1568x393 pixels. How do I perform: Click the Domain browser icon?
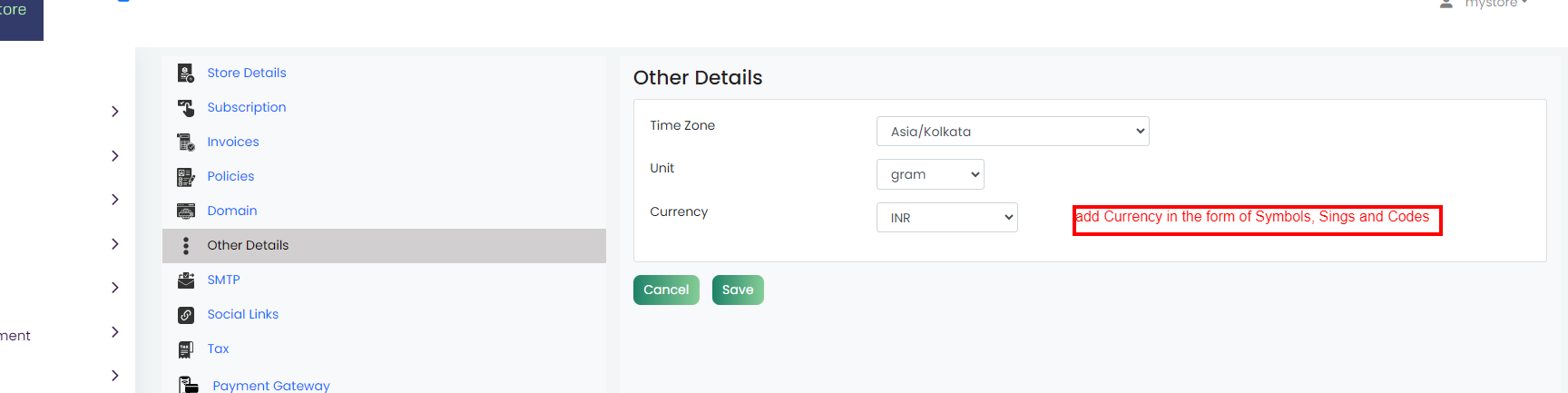(x=186, y=211)
